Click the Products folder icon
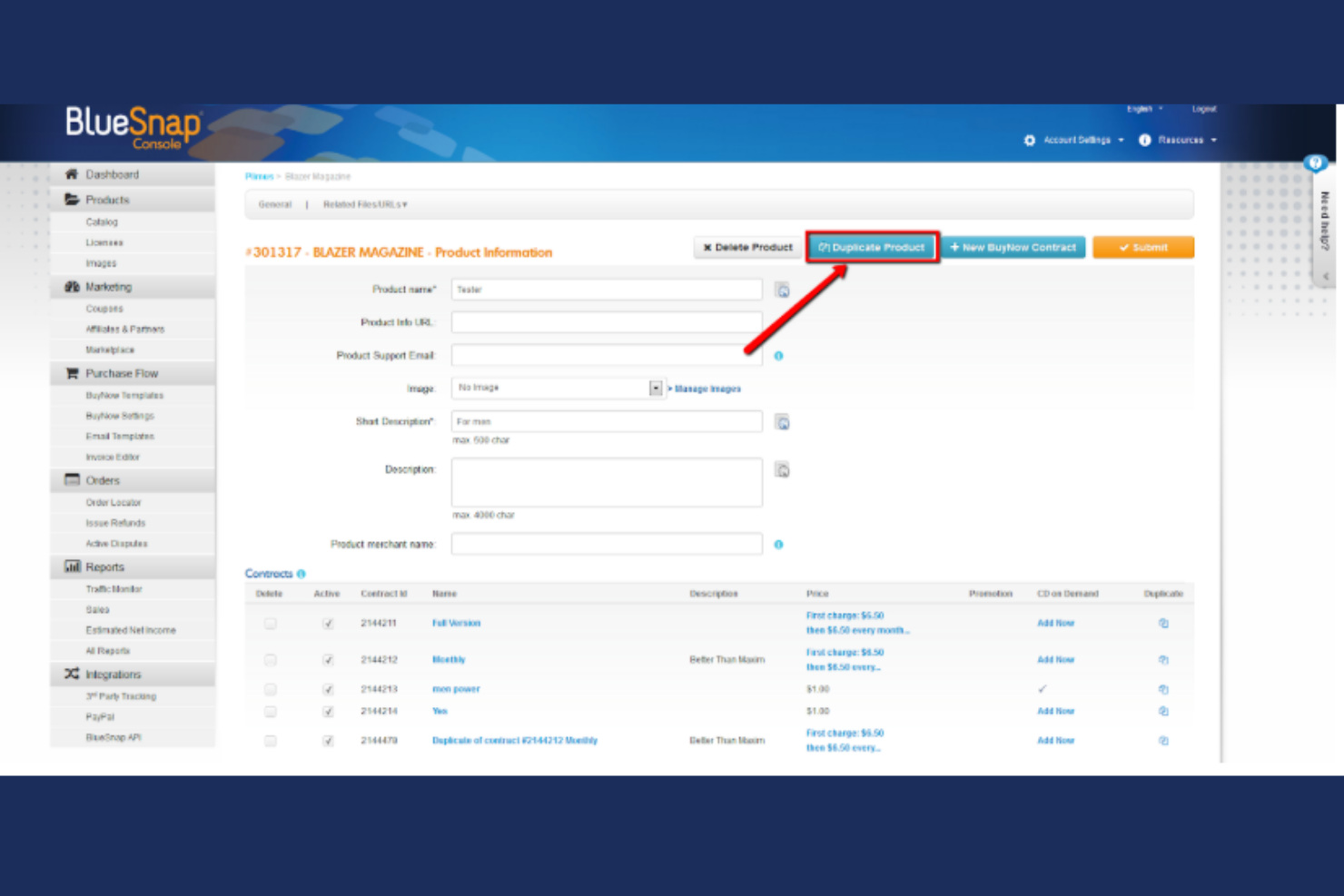 pos(72,200)
